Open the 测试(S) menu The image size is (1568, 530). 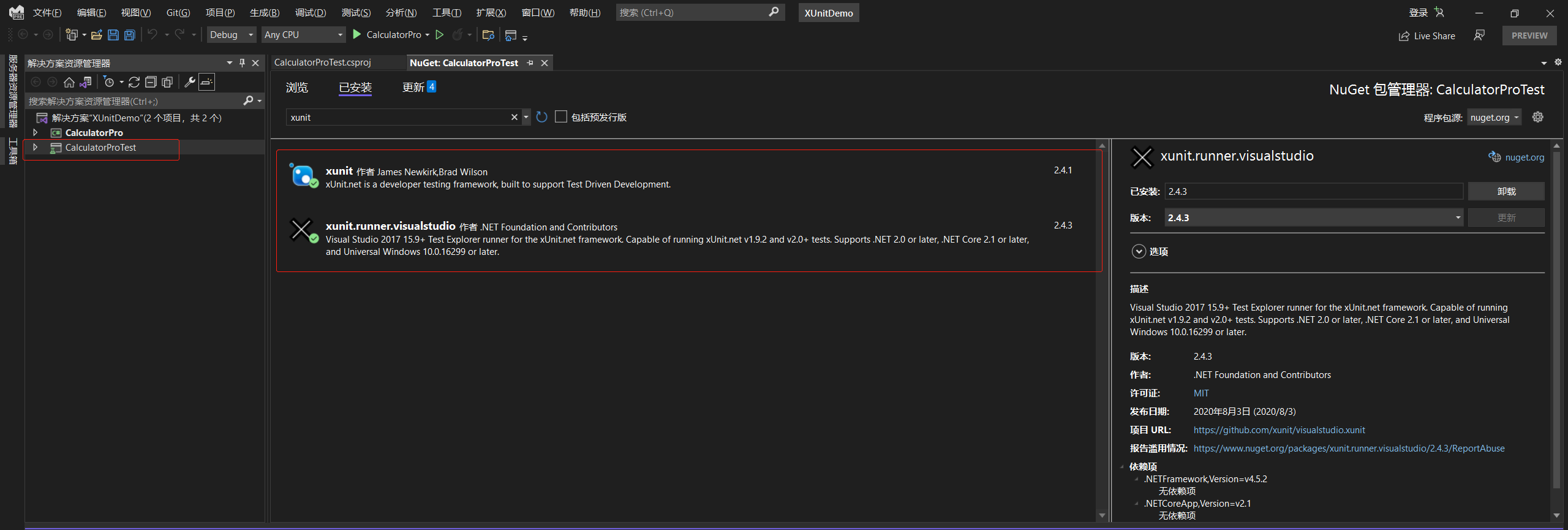click(356, 12)
